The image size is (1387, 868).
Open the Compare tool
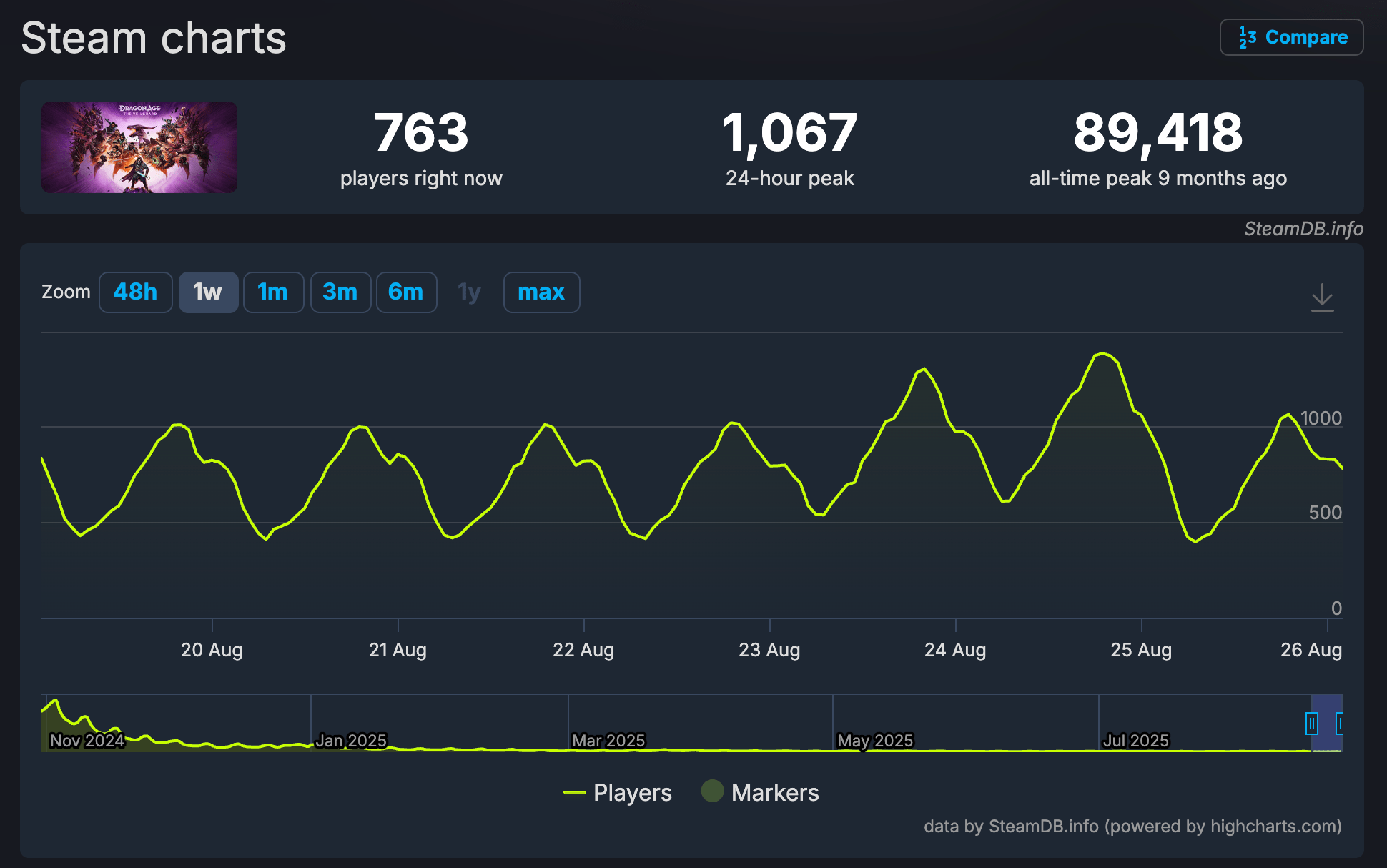point(1291,36)
